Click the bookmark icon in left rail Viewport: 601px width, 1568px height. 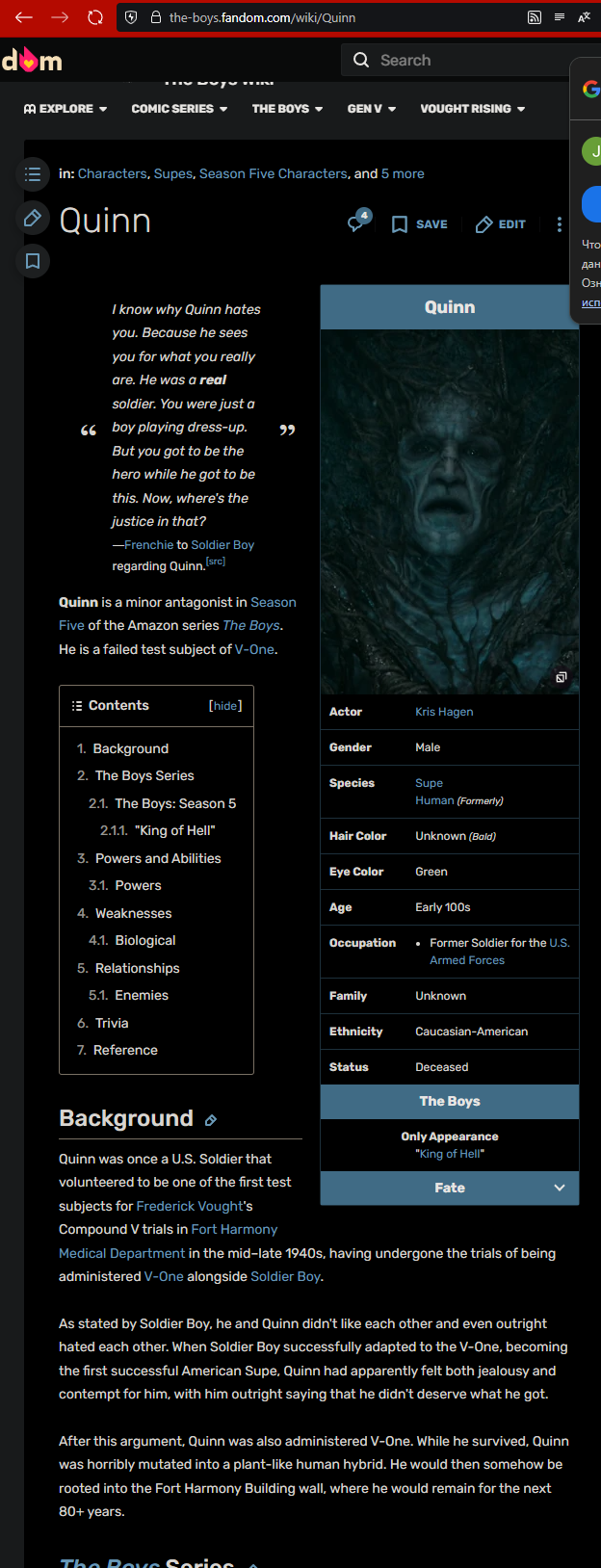(x=33, y=261)
